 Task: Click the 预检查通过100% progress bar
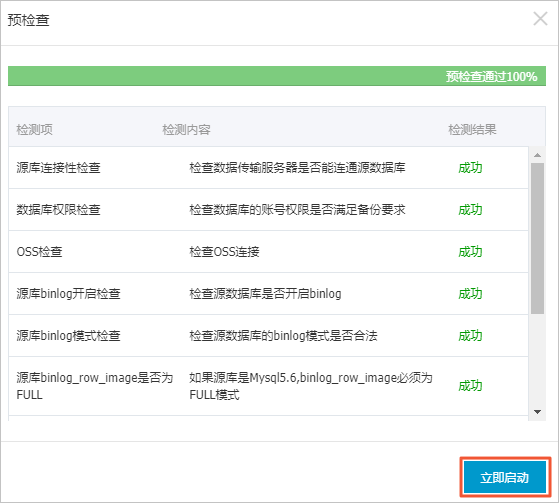(277, 76)
